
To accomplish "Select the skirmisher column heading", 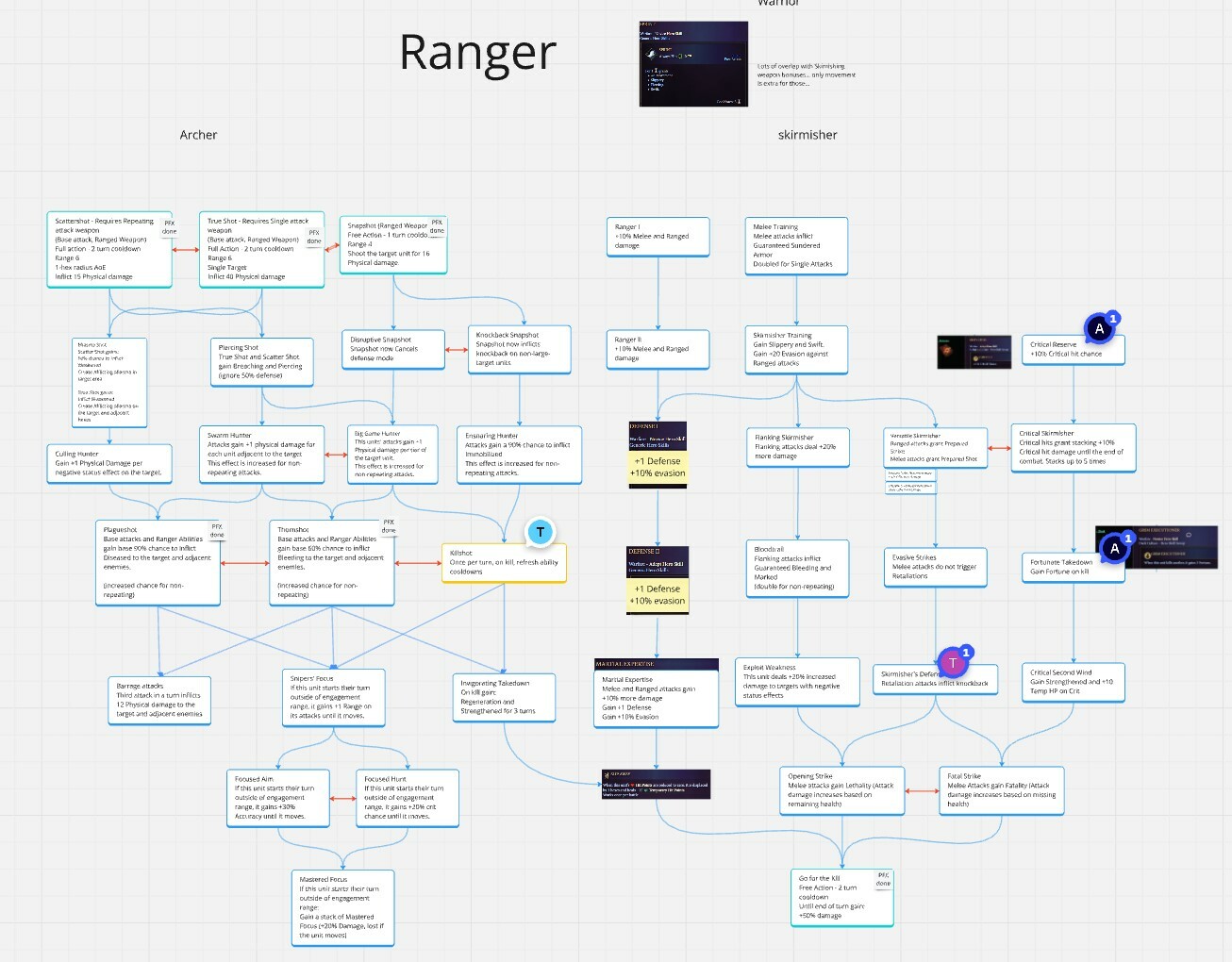I will pos(807,135).
